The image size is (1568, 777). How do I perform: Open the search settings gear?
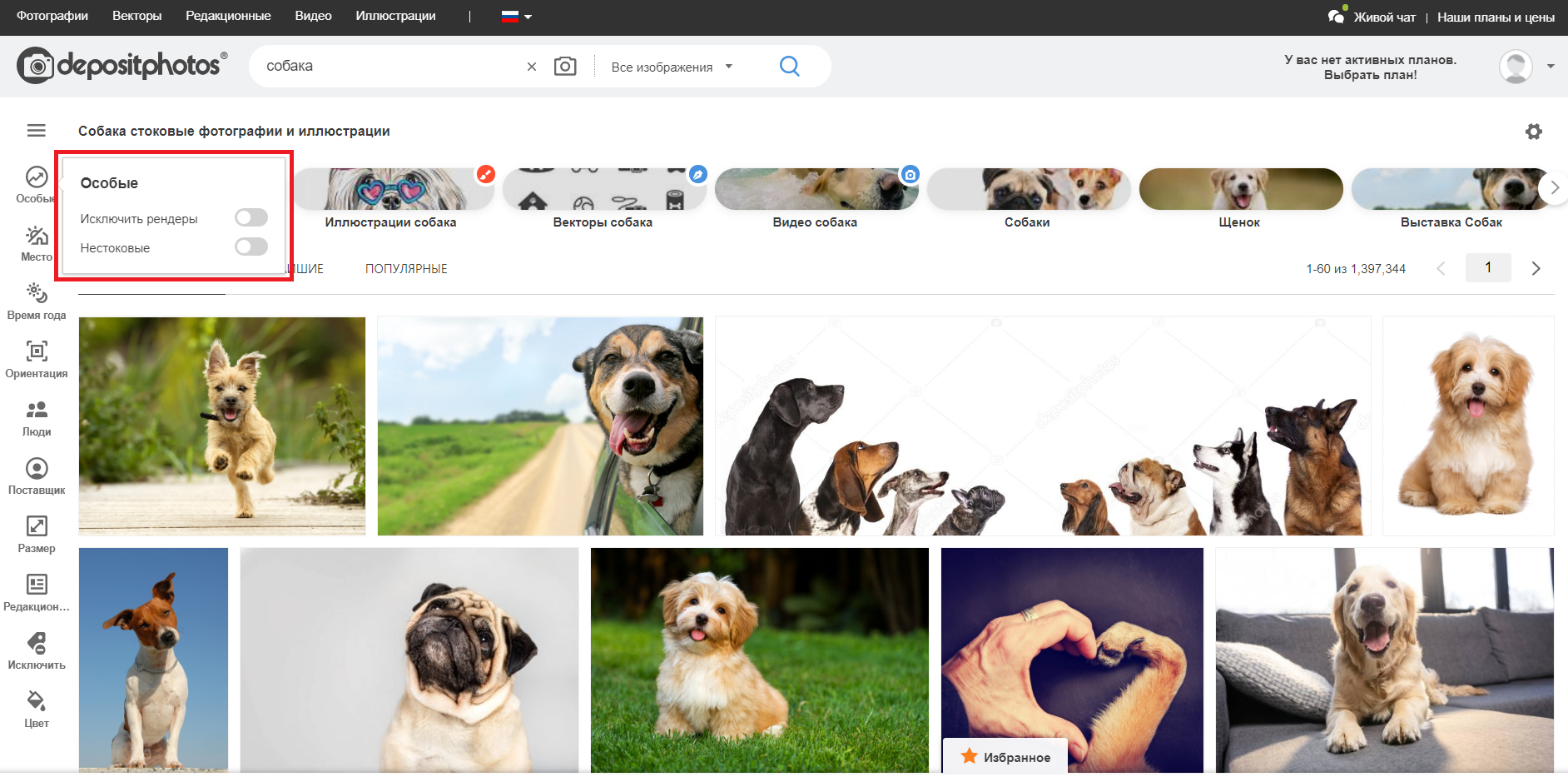point(1534,132)
